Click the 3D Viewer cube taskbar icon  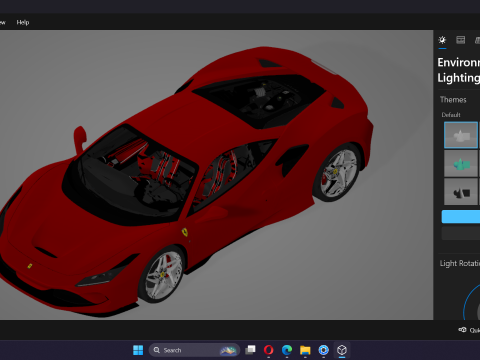coord(342,350)
